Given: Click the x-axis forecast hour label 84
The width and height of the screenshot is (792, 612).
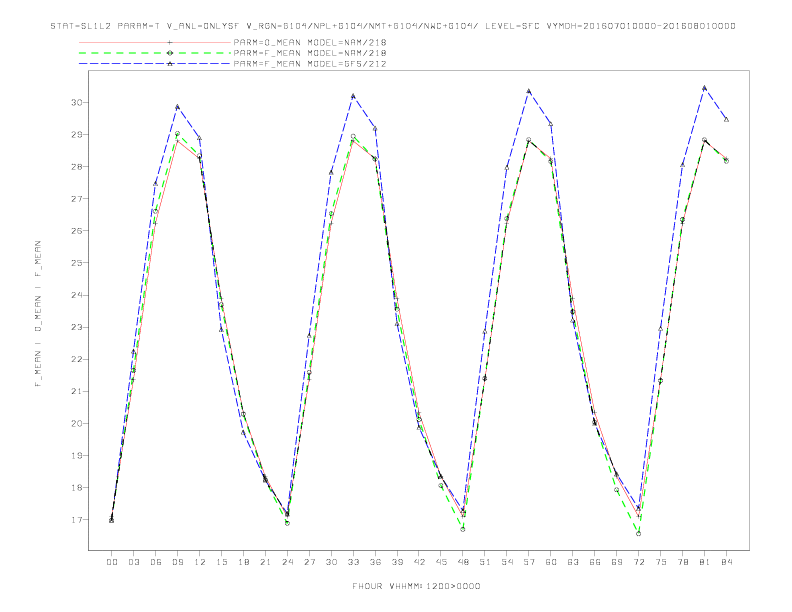Looking at the screenshot, I should click(x=727, y=562).
